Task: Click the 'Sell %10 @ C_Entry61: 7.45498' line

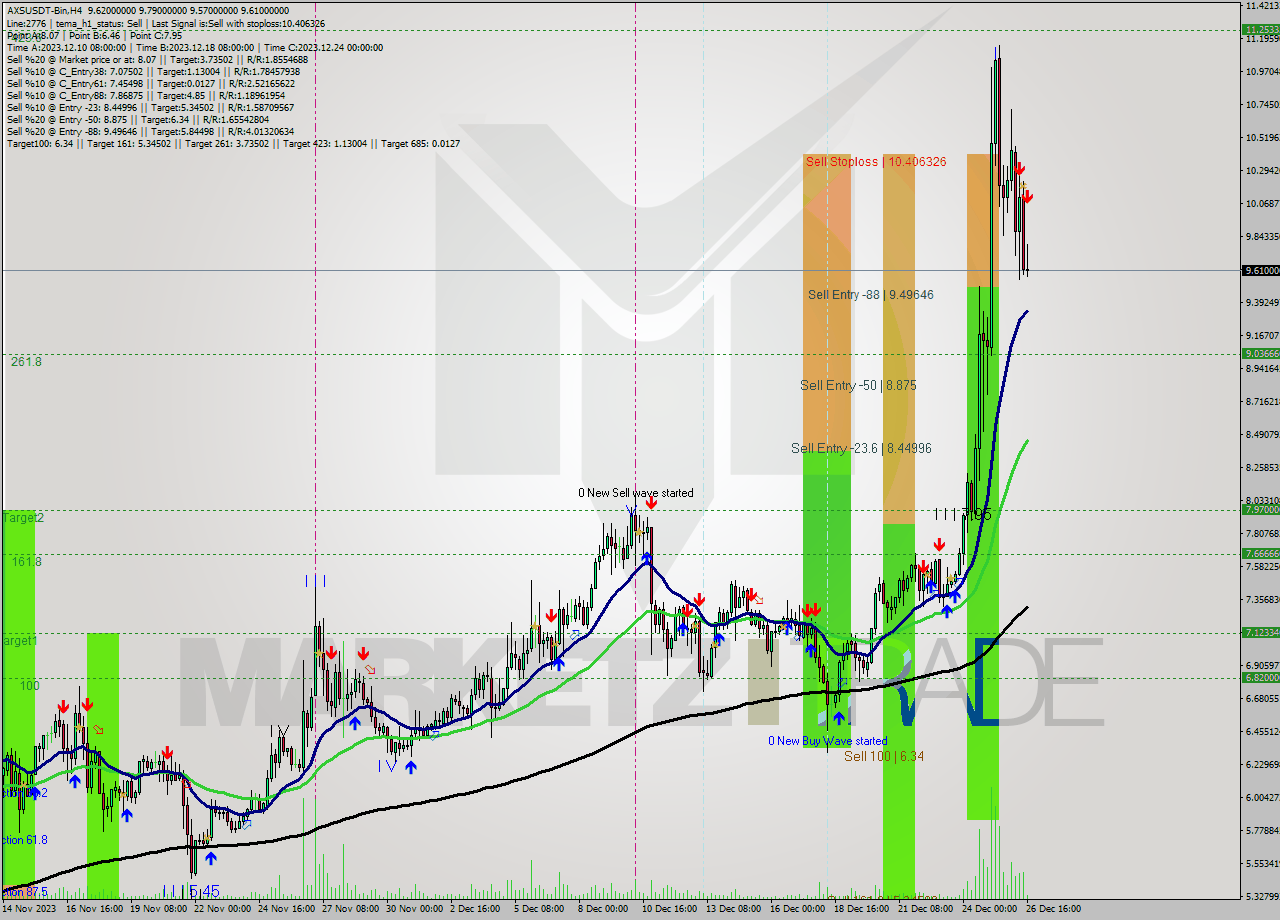Action: click(x=153, y=83)
